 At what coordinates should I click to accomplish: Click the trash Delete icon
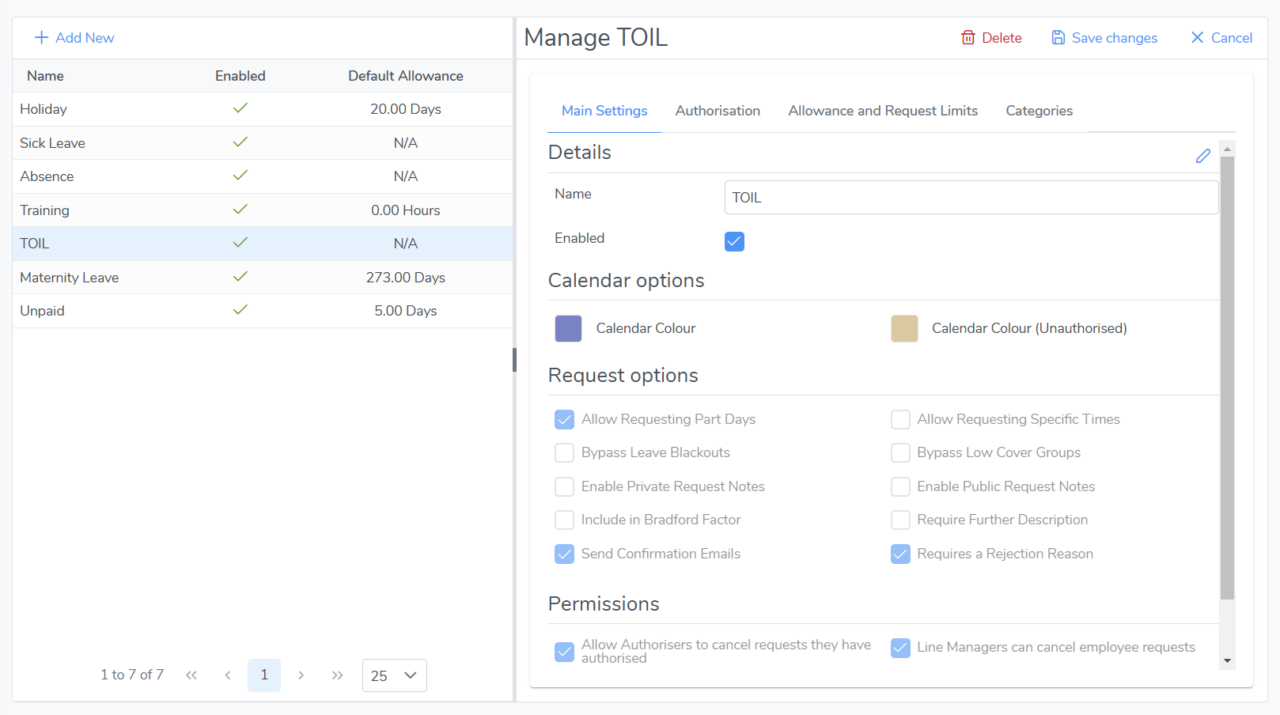pyautogui.click(x=968, y=38)
